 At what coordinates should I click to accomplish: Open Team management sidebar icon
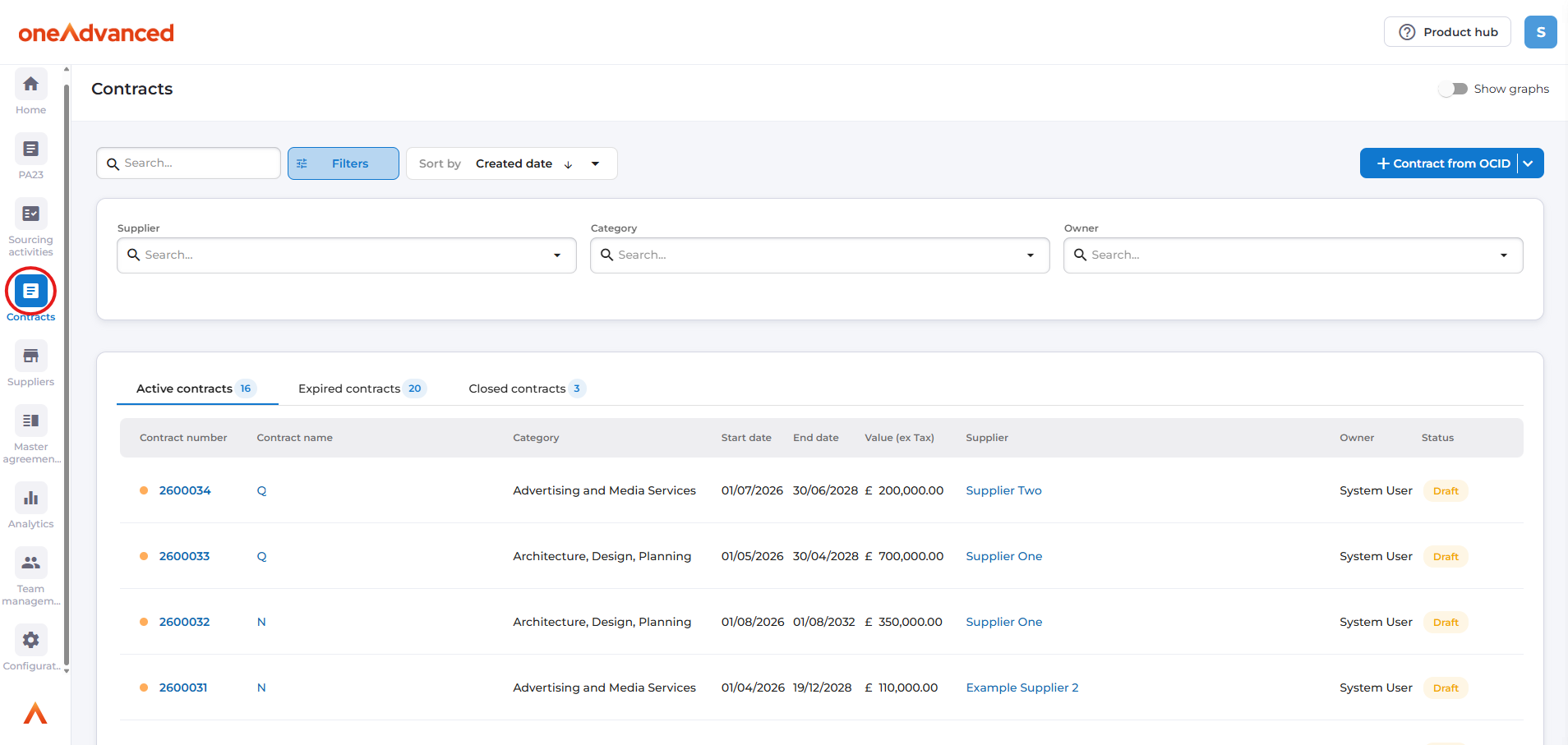click(x=30, y=563)
